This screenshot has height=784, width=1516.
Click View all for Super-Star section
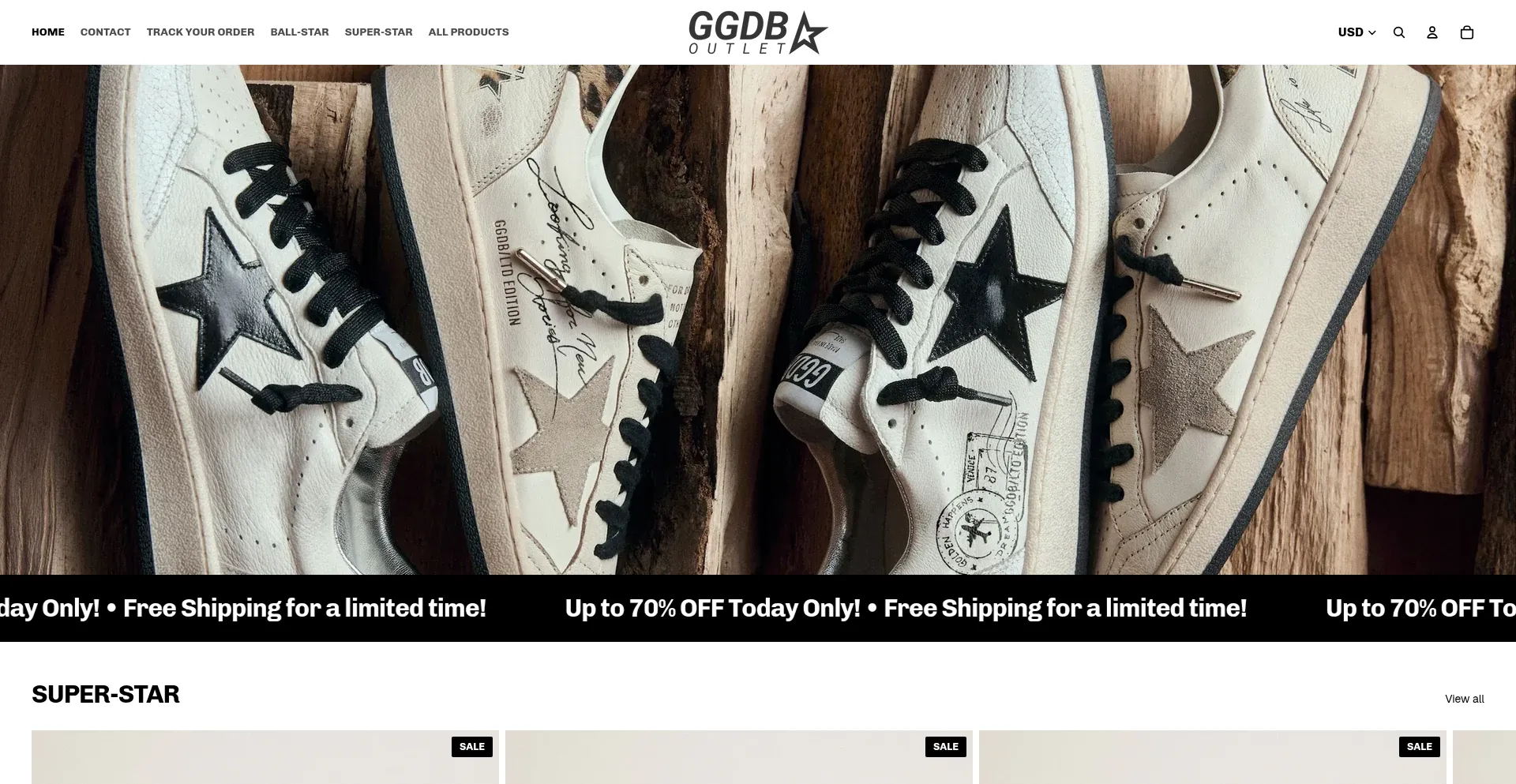pyautogui.click(x=1464, y=699)
